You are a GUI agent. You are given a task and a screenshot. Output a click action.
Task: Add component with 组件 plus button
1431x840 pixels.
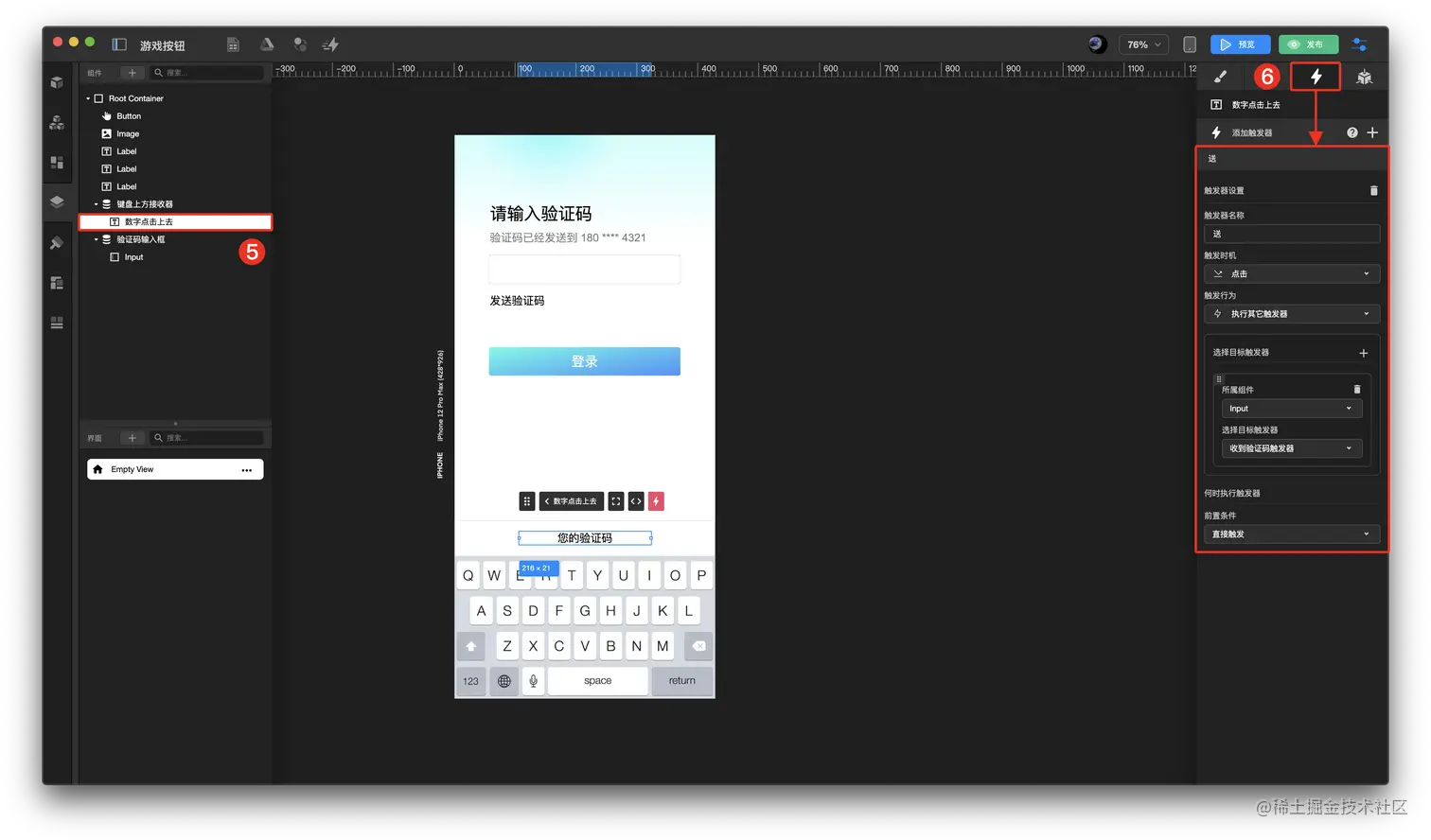coord(132,73)
